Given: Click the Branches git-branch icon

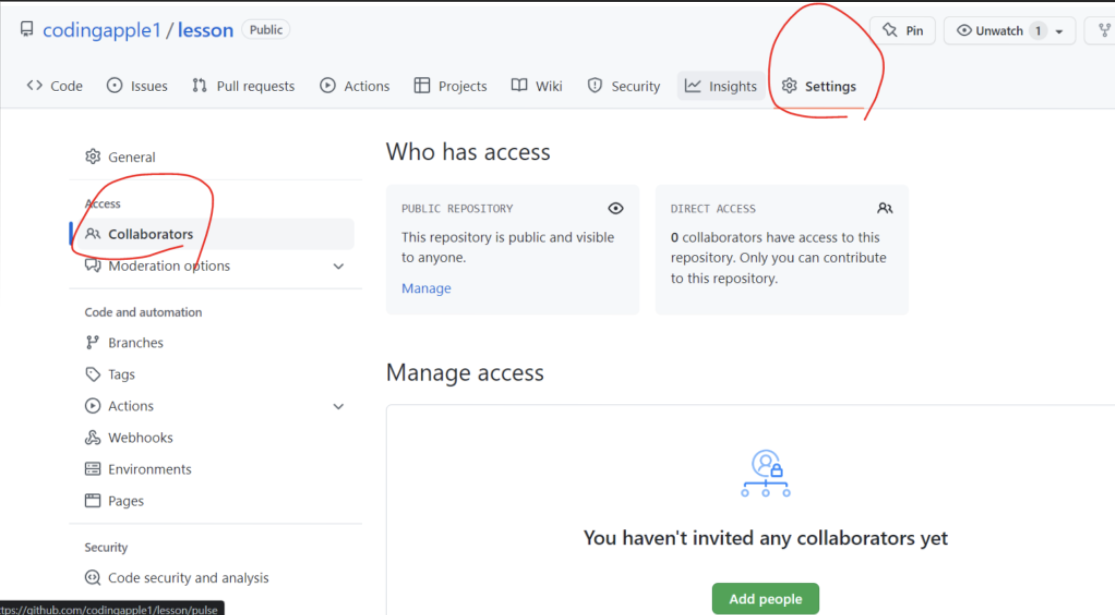Looking at the screenshot, I should click(92, 343).
